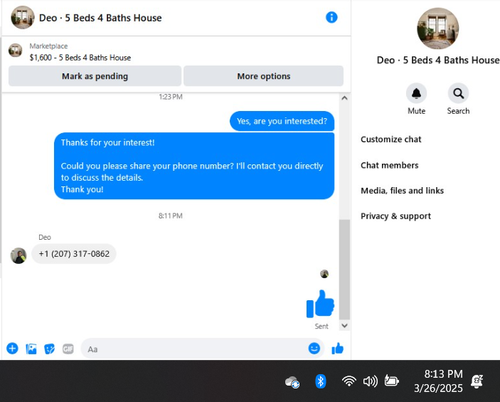Open the GIF picker icon
This screenshot has height=402, width=500.
click(68, 349)
